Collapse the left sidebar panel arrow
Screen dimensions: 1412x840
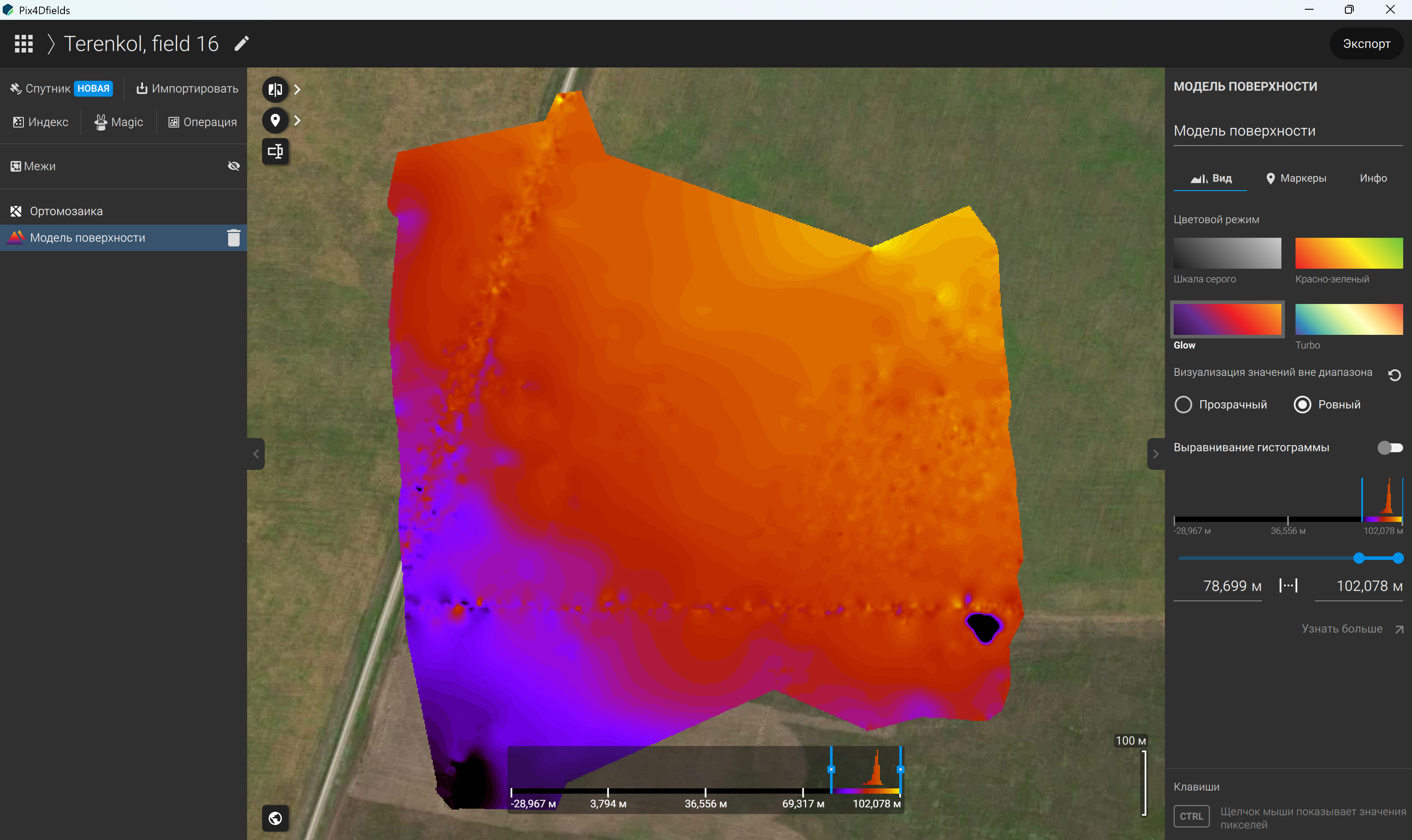tap(256, 454)
